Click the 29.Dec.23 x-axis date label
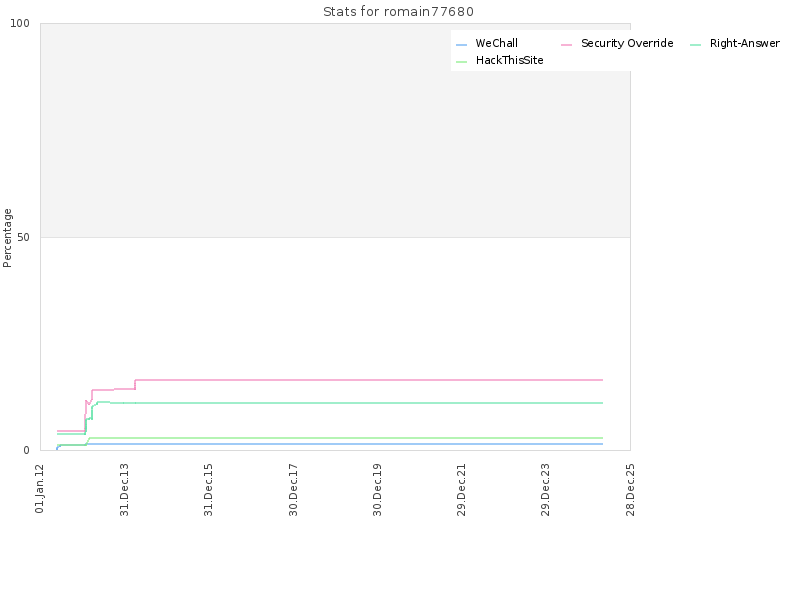Viewport: 800px width, 600px height. point(545,490)
